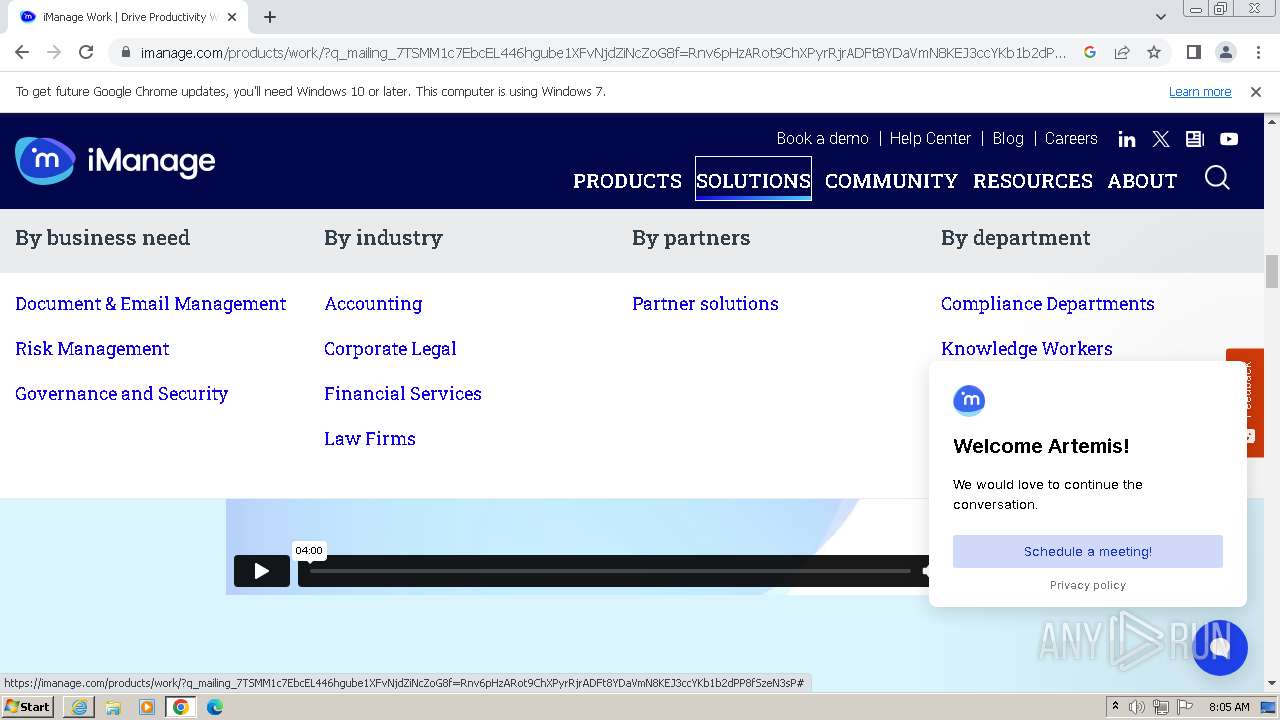Open Risk Management solution

click(x=92, y=349)
